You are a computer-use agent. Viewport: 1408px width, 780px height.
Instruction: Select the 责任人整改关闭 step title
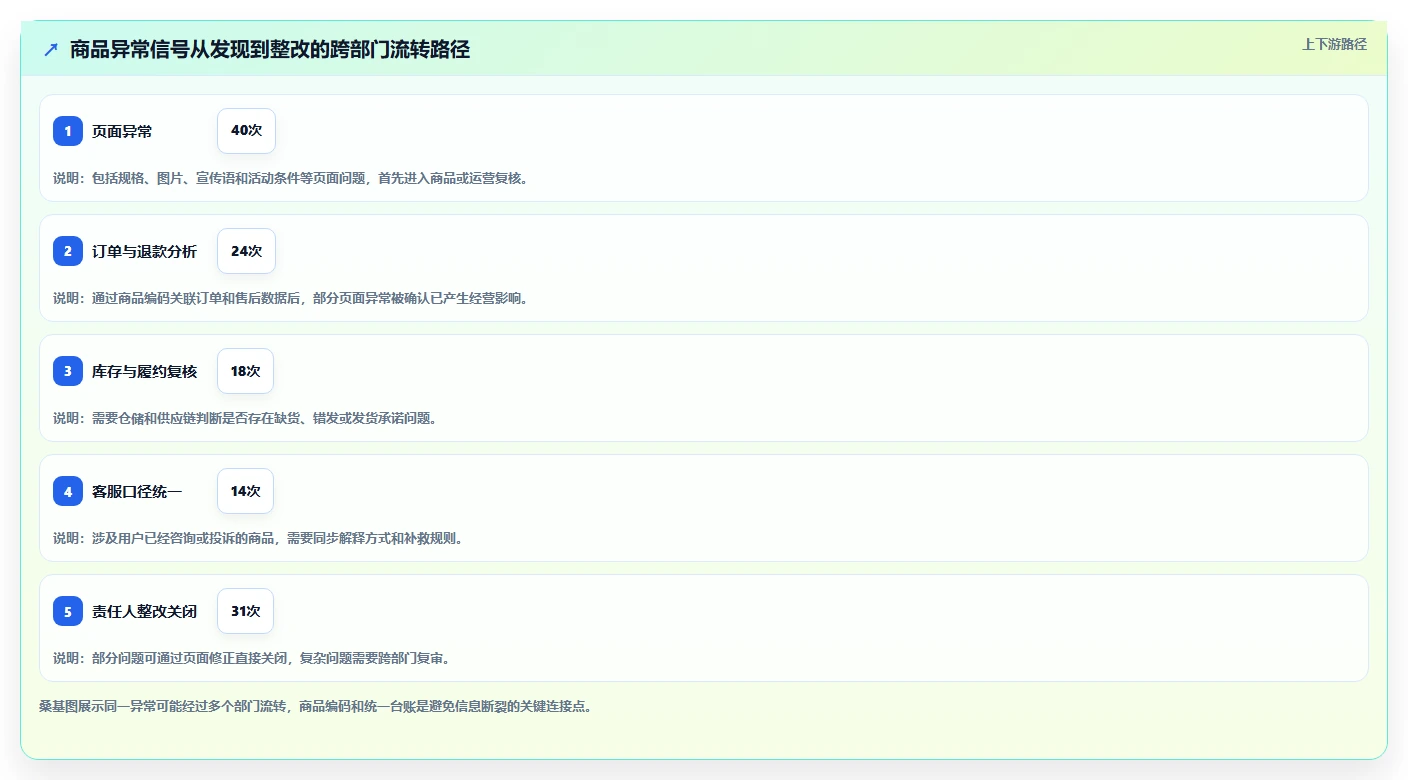pos(144,611)
